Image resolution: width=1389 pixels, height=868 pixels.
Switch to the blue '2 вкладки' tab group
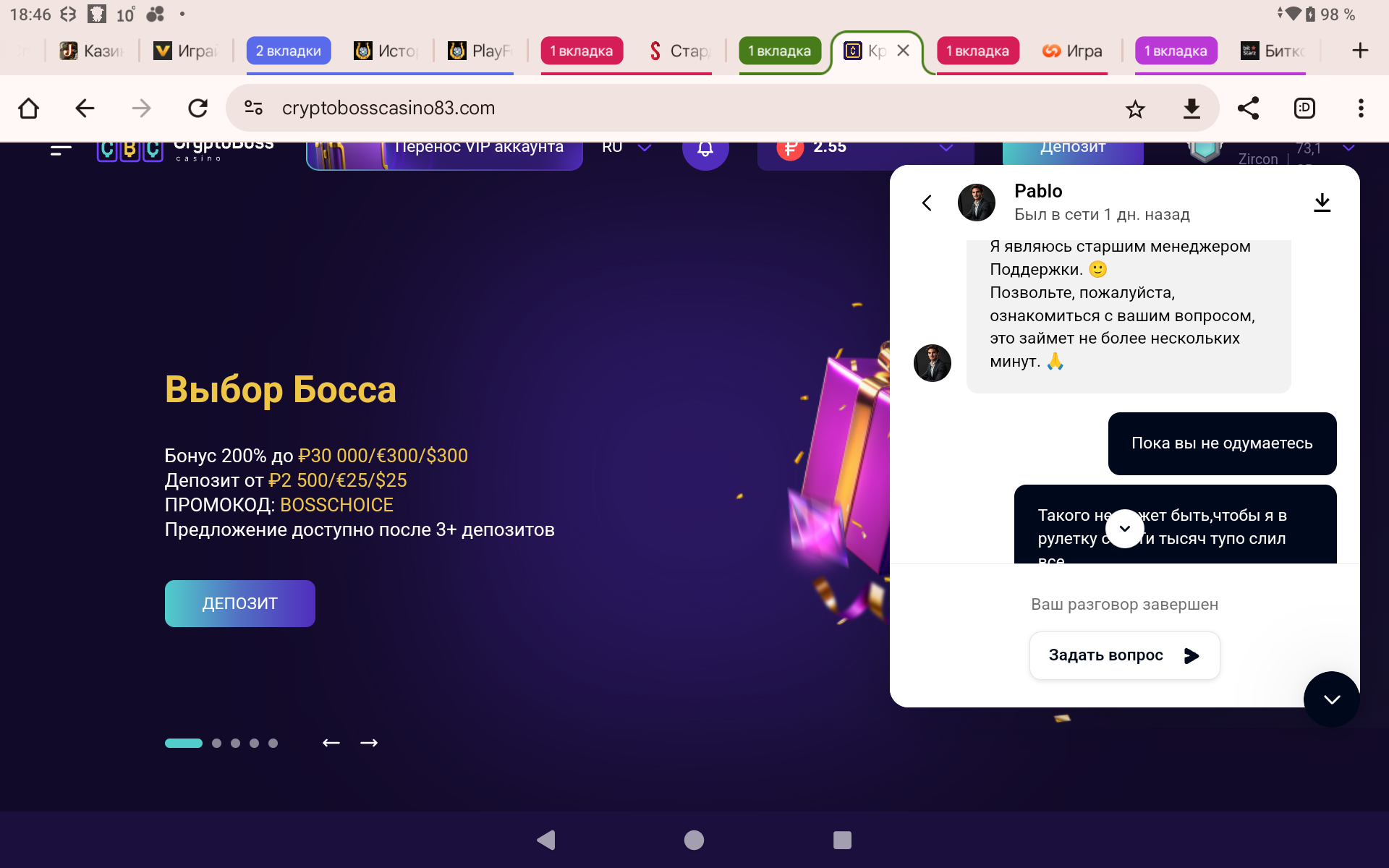pyautogui.click(x=288, y=51)
